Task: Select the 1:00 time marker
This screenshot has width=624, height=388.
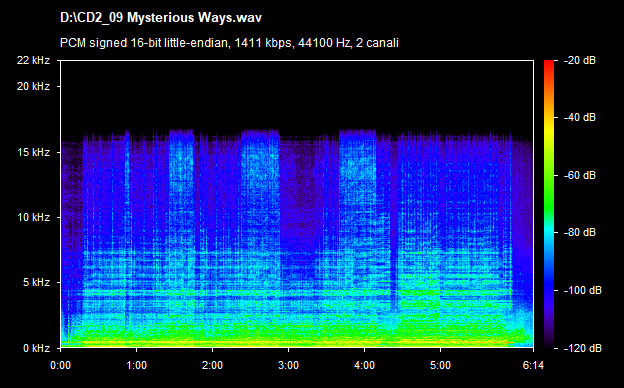Action: coord(136,365)
